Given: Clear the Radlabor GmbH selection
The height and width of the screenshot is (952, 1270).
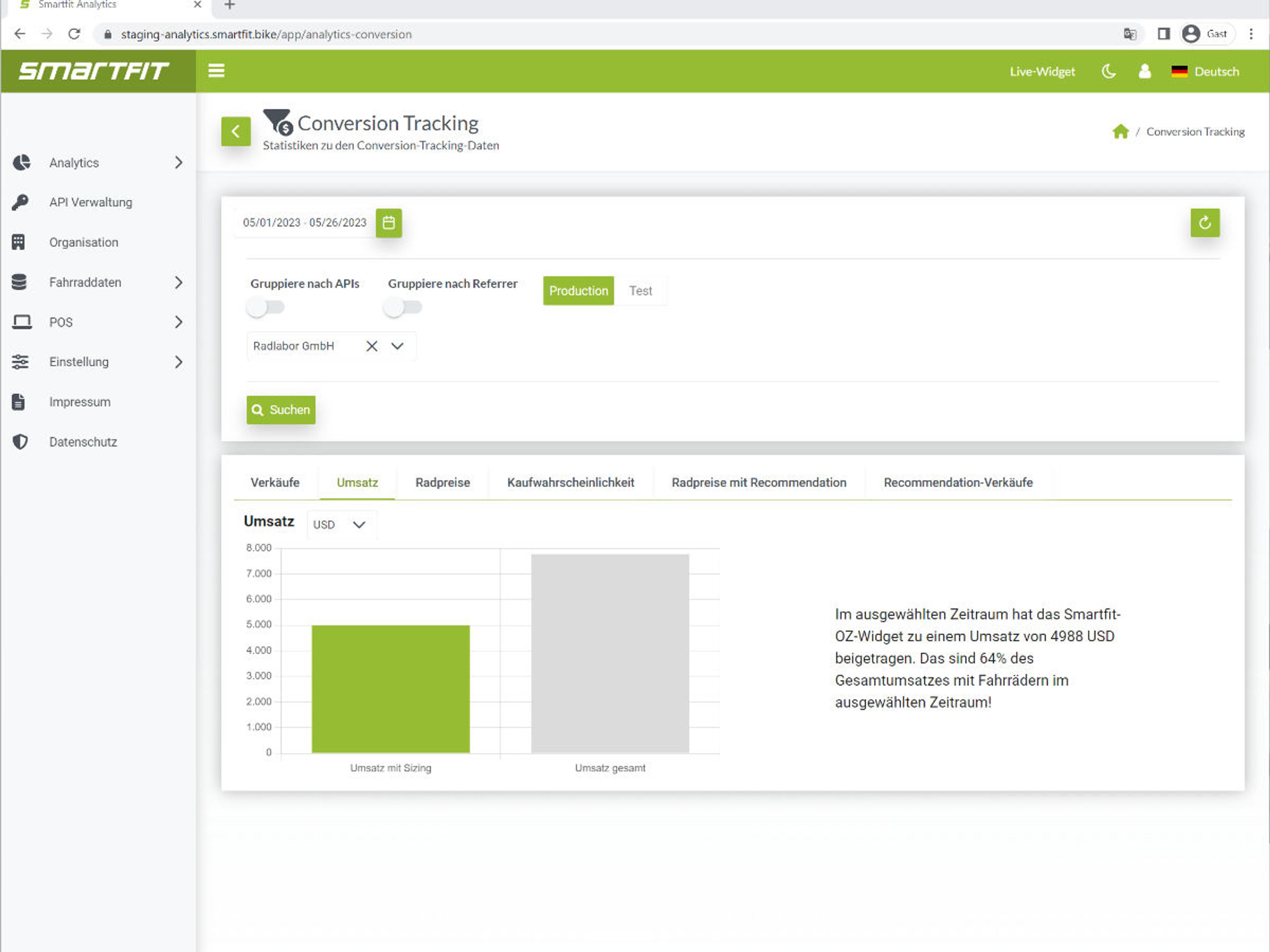Looking at the screenshot, I should 371,346.
